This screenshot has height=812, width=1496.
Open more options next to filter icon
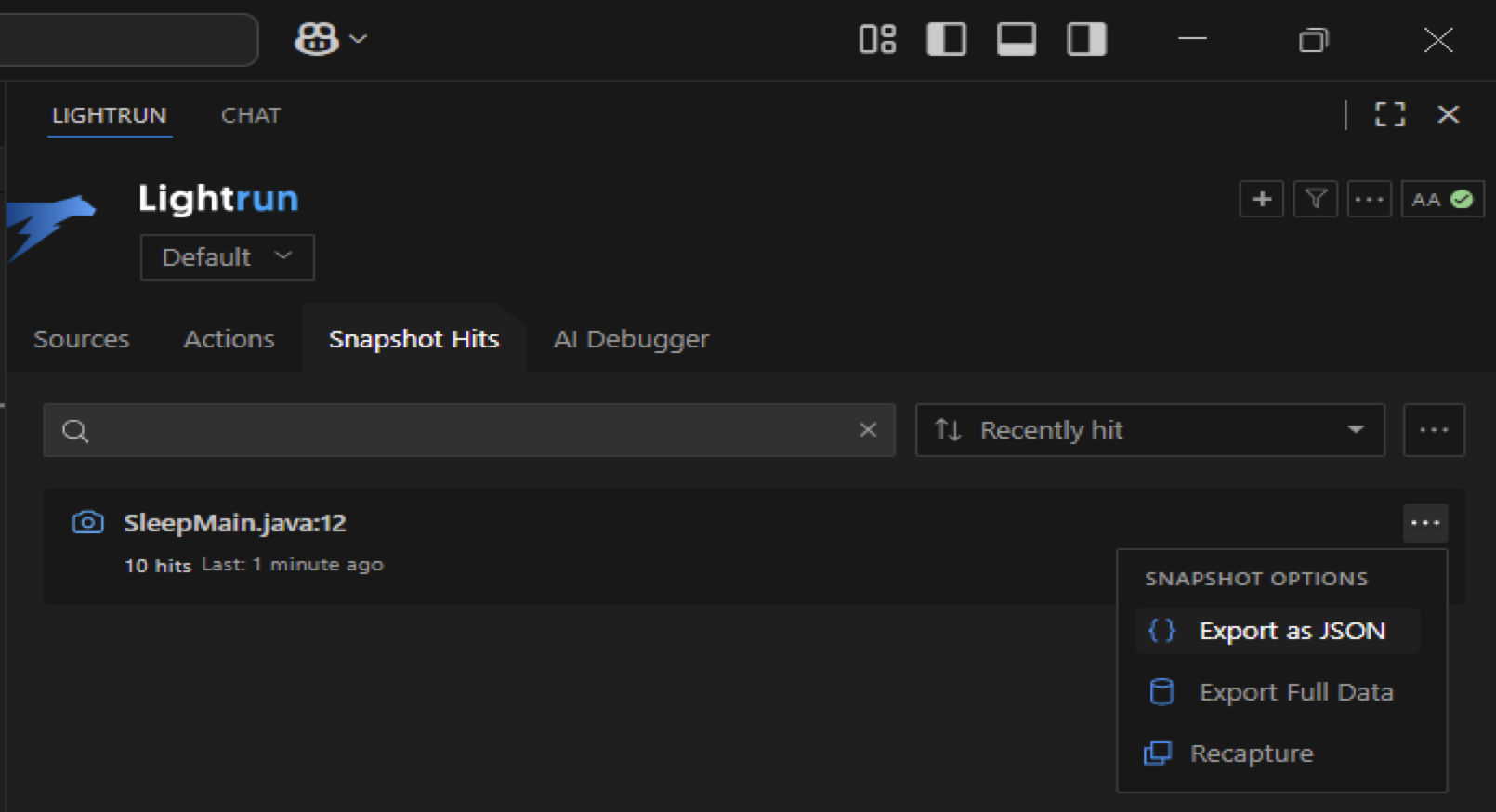pyautogui.click(x=1369, y=199)
